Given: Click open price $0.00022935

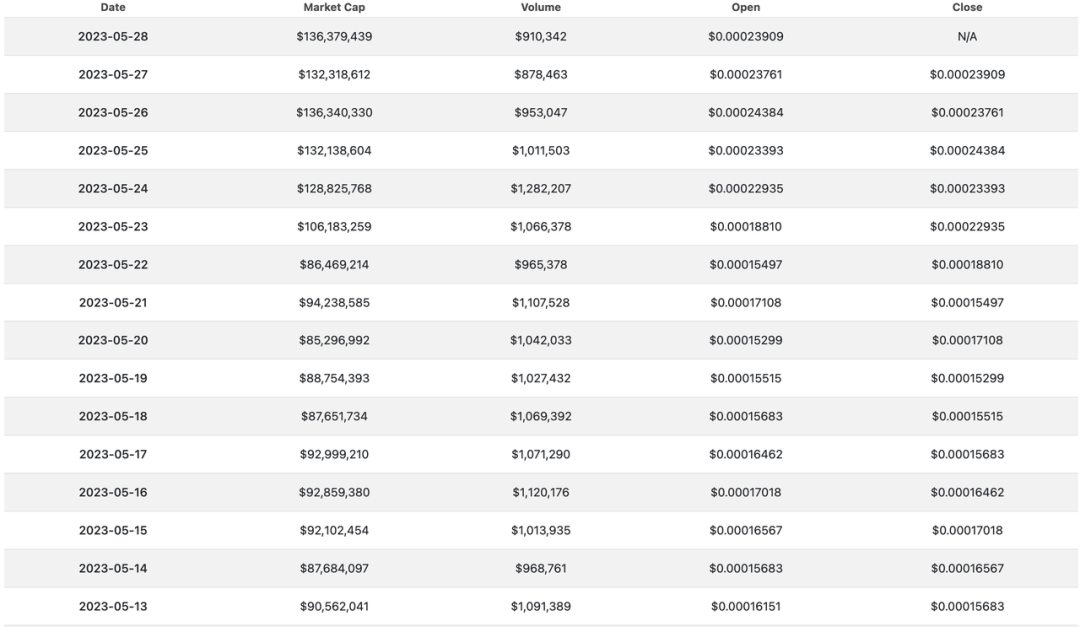Looking at the screenshot, I should 746,188.
